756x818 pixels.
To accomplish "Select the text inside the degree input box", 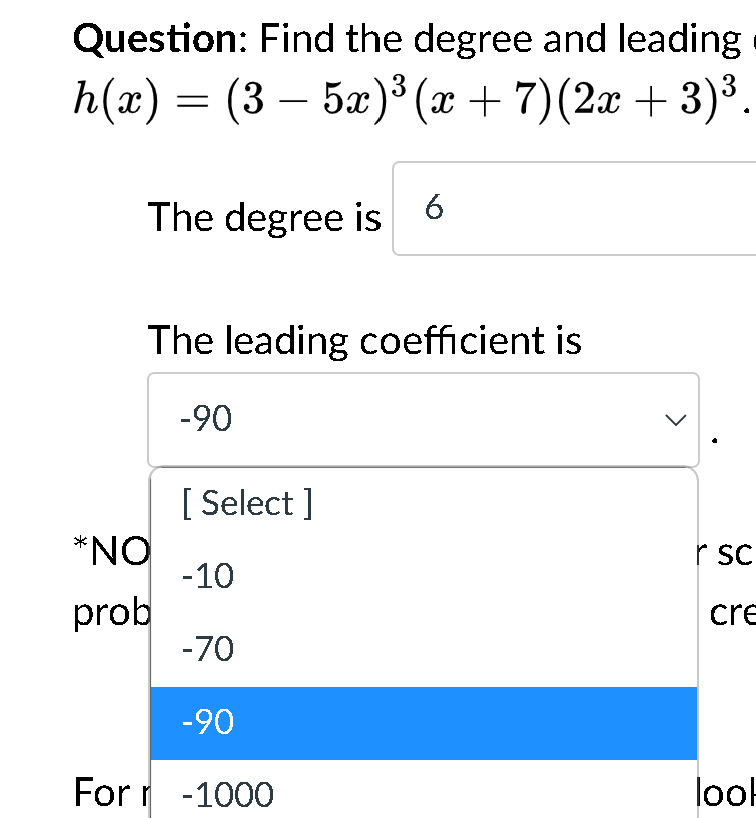I will point(434,210).
